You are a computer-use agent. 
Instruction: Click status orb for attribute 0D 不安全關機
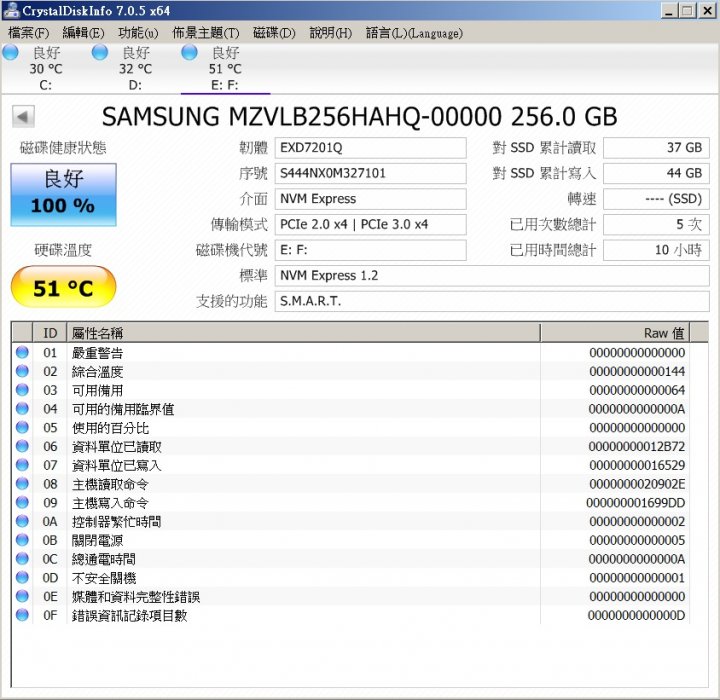(22, 577)
